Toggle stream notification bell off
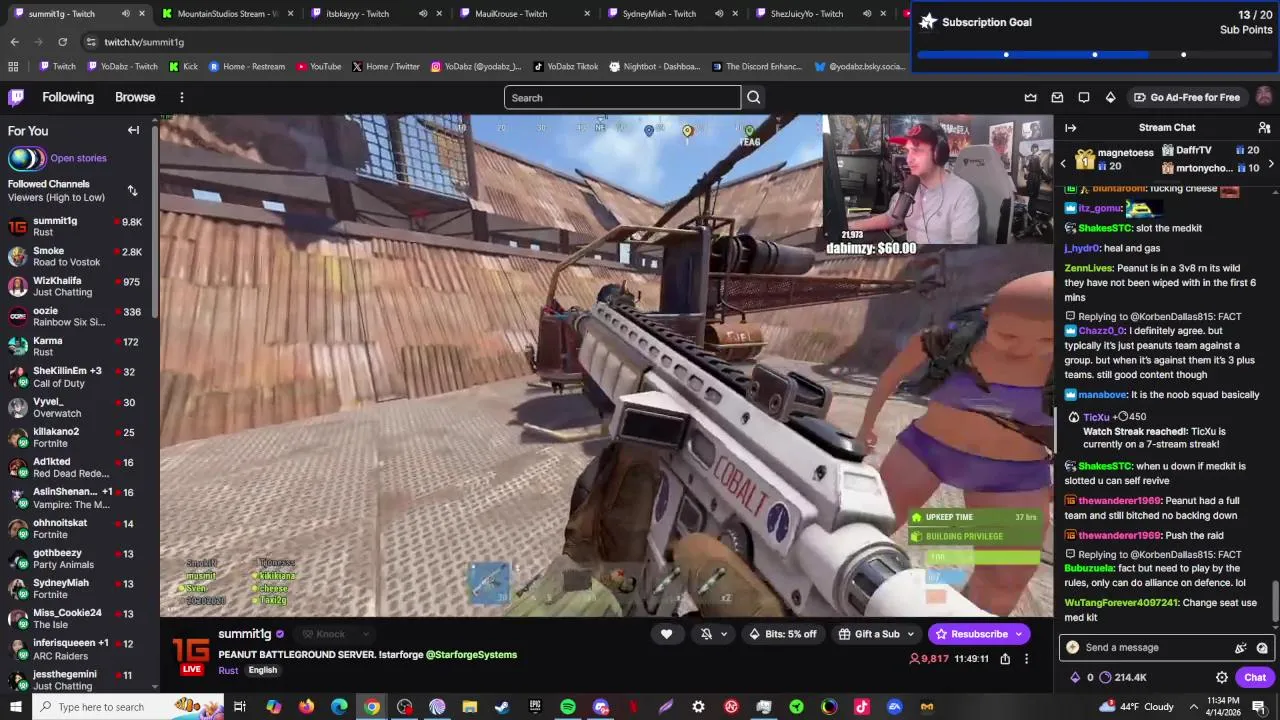Image resolution: width=1280 pixels, height=720 pixels. click(706, 634)
